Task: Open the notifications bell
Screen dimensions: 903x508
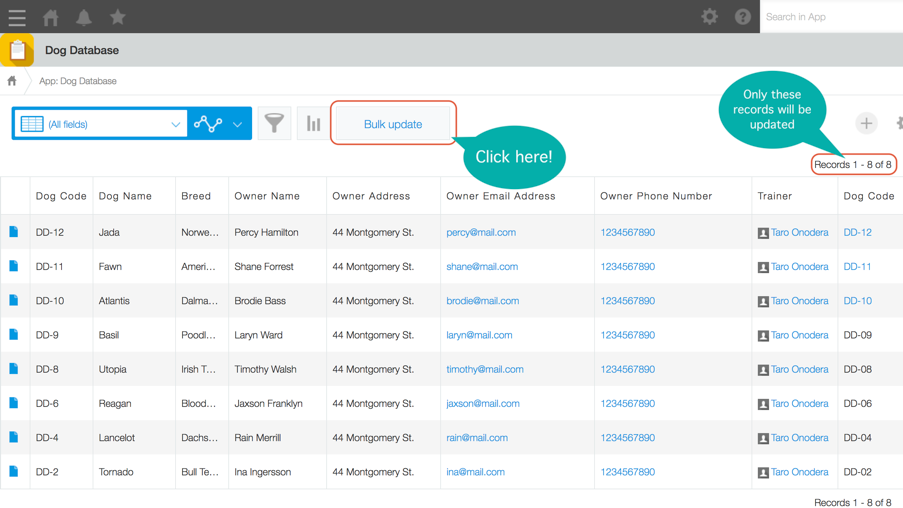Action: 84,17
